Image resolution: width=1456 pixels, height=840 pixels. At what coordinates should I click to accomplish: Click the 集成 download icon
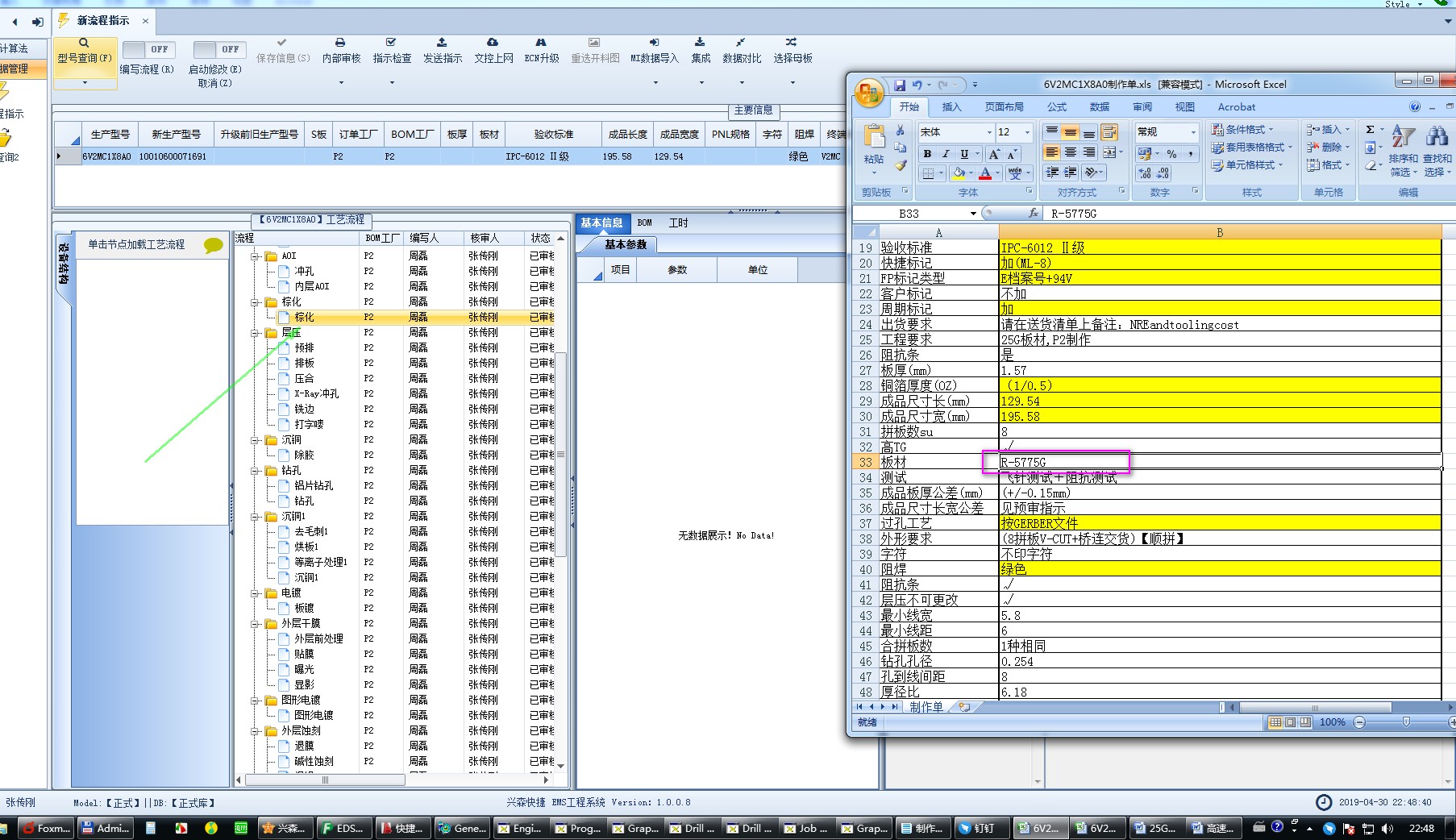click(700, 42)
